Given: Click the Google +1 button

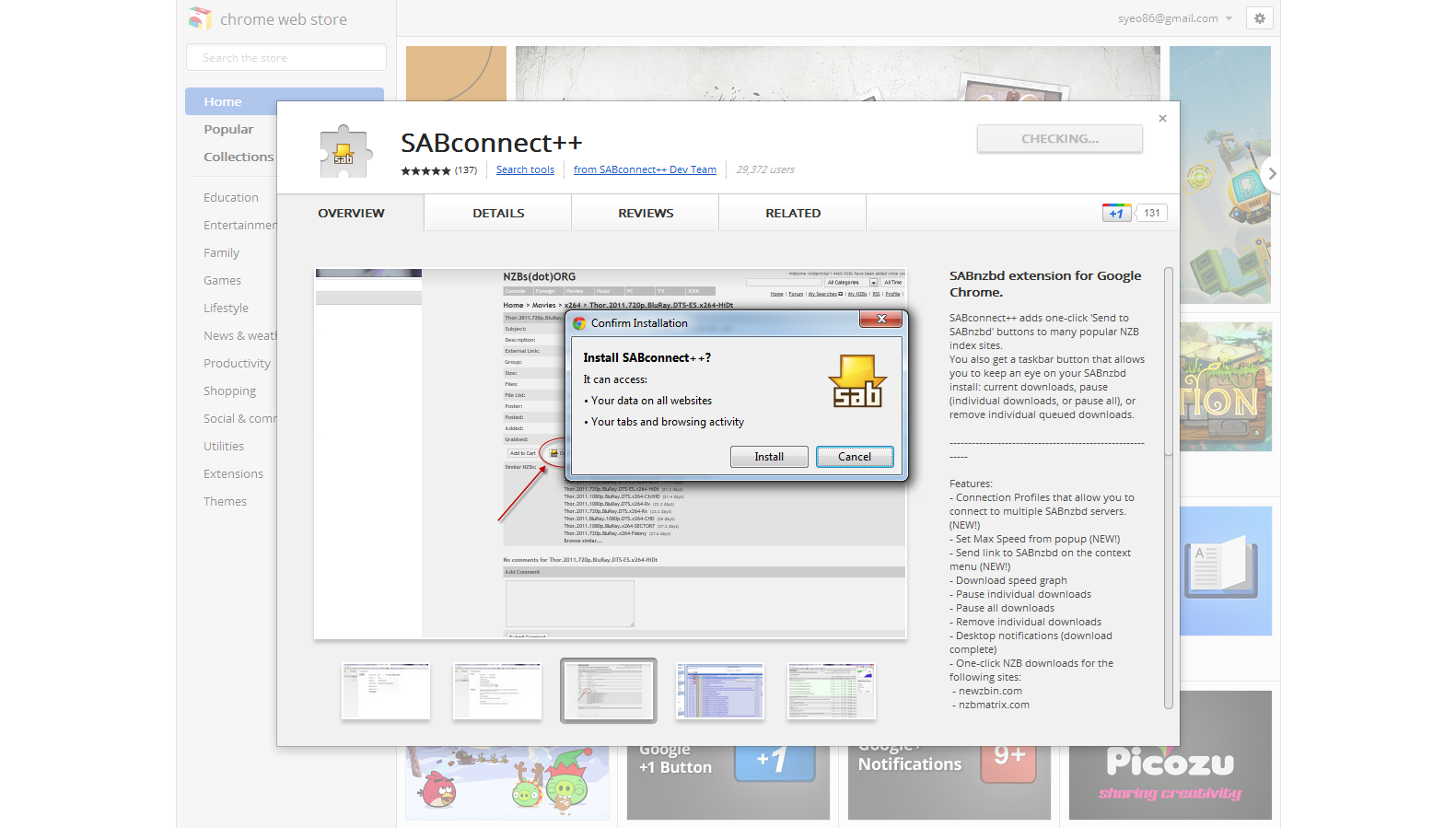Looking at the screenshot, I should (1116, 213).
